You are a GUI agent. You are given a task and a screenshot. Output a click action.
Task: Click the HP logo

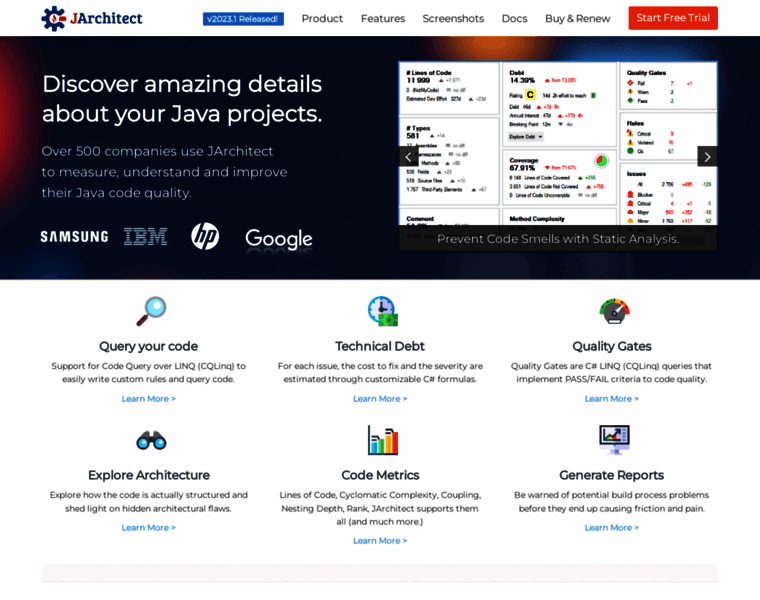(205, 236)
